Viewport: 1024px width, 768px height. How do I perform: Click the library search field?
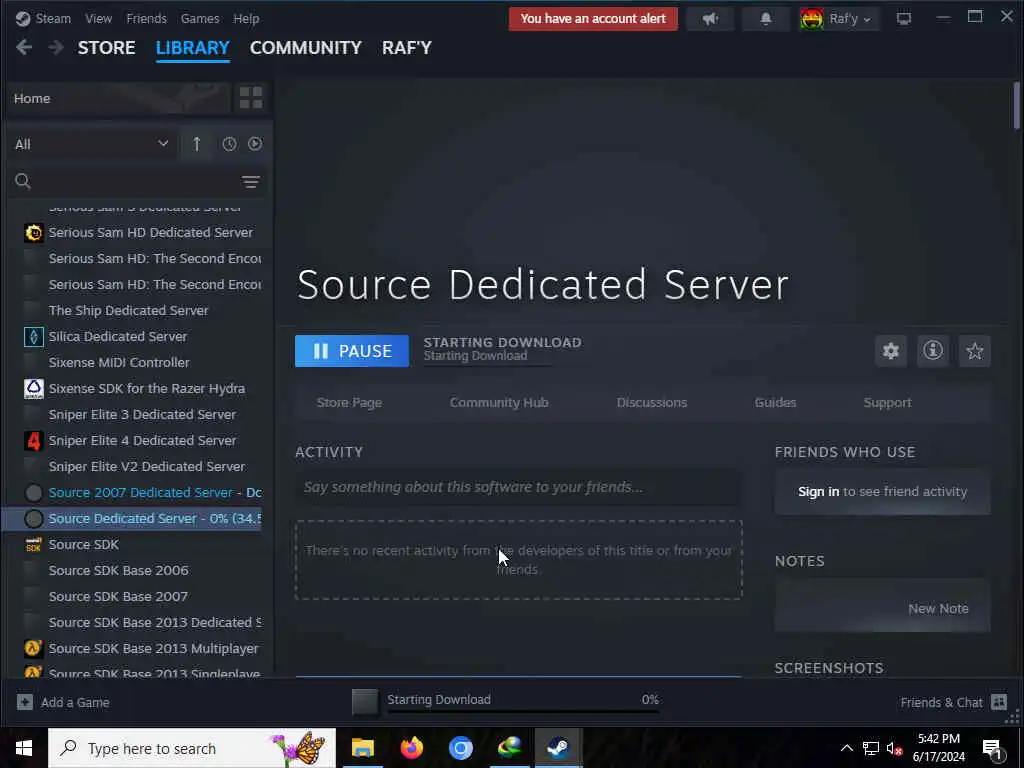[137, 181]
